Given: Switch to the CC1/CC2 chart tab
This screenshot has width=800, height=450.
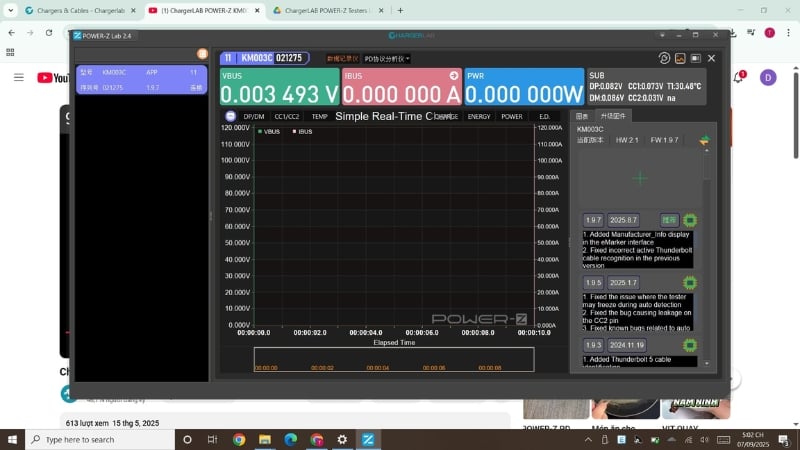Looking at the screenshot, I should pyautogui.click(x=287, y=117).
